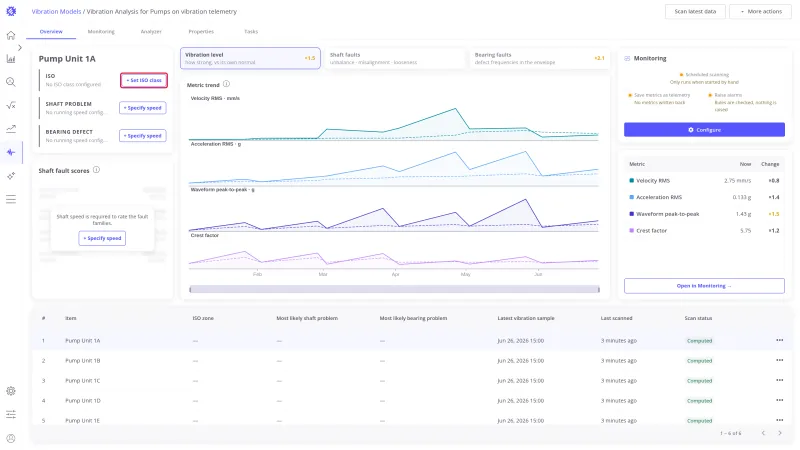Switch to the Analyzer tab

(151, 32)
